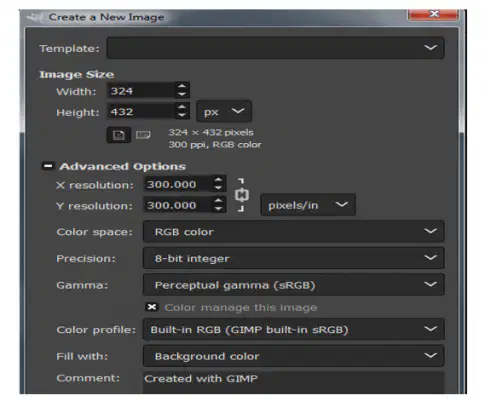Open Color profile Built-in RGB dropdown
This screenshot has height=401, width=485.
pyautogui.click(x=293, y=329)
